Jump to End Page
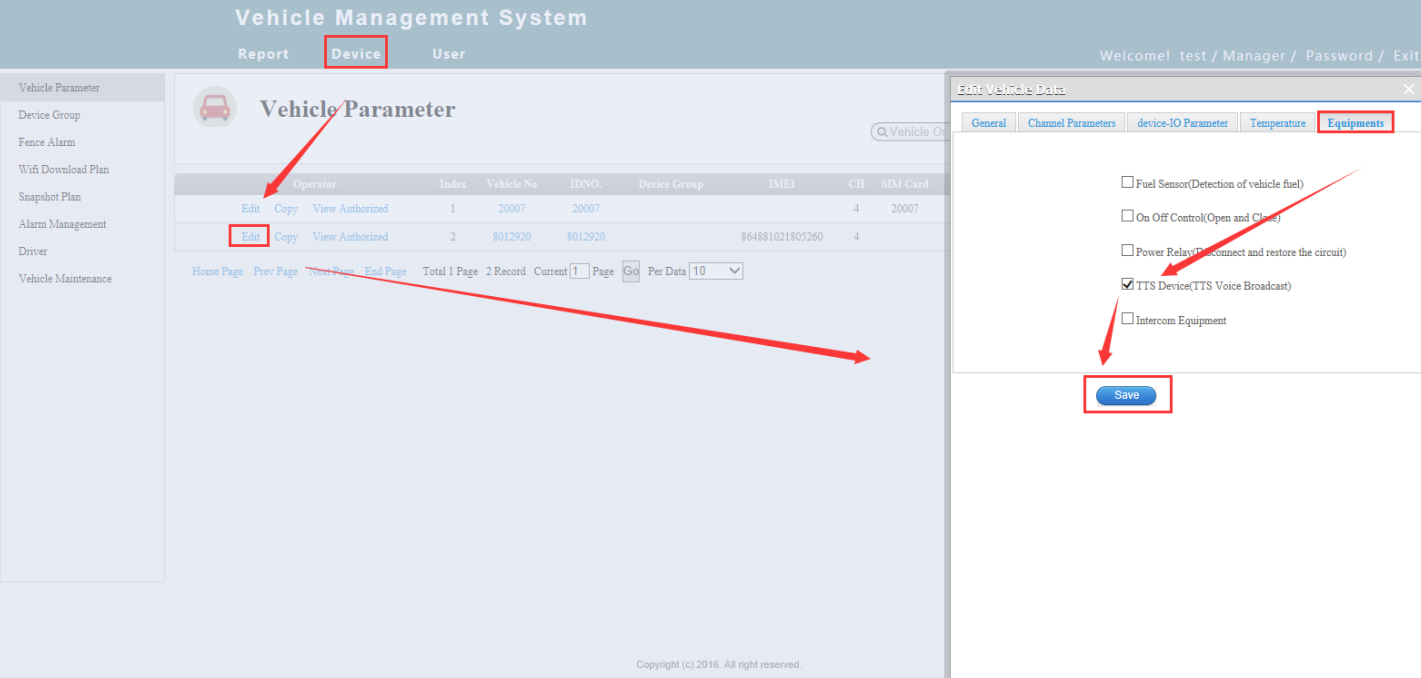The width and height of the screenshot is (1421, 678). 385,271
